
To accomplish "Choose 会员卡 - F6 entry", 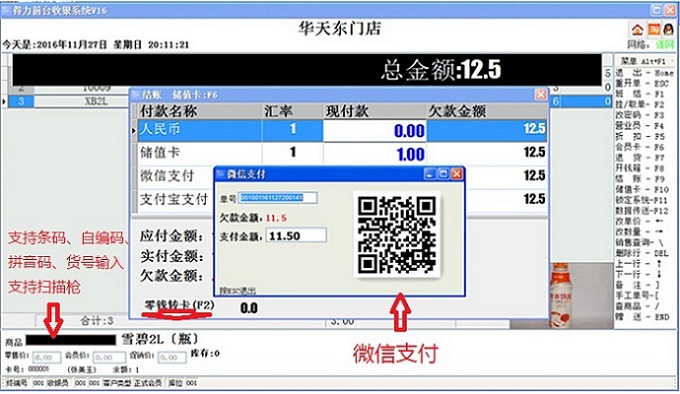I will (x=640, y=147).
